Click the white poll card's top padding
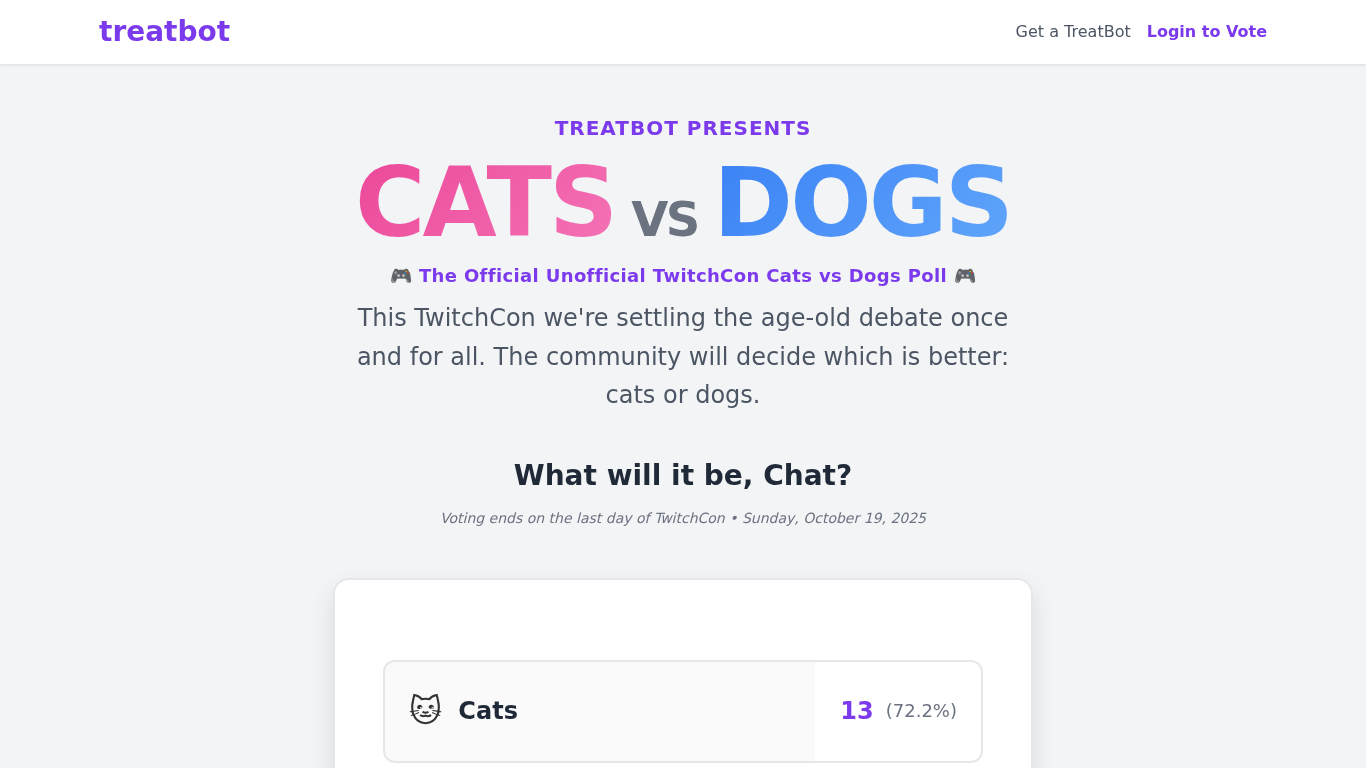Image resolution: width=1366 pixels, height=768 pixels. point(683,618)
